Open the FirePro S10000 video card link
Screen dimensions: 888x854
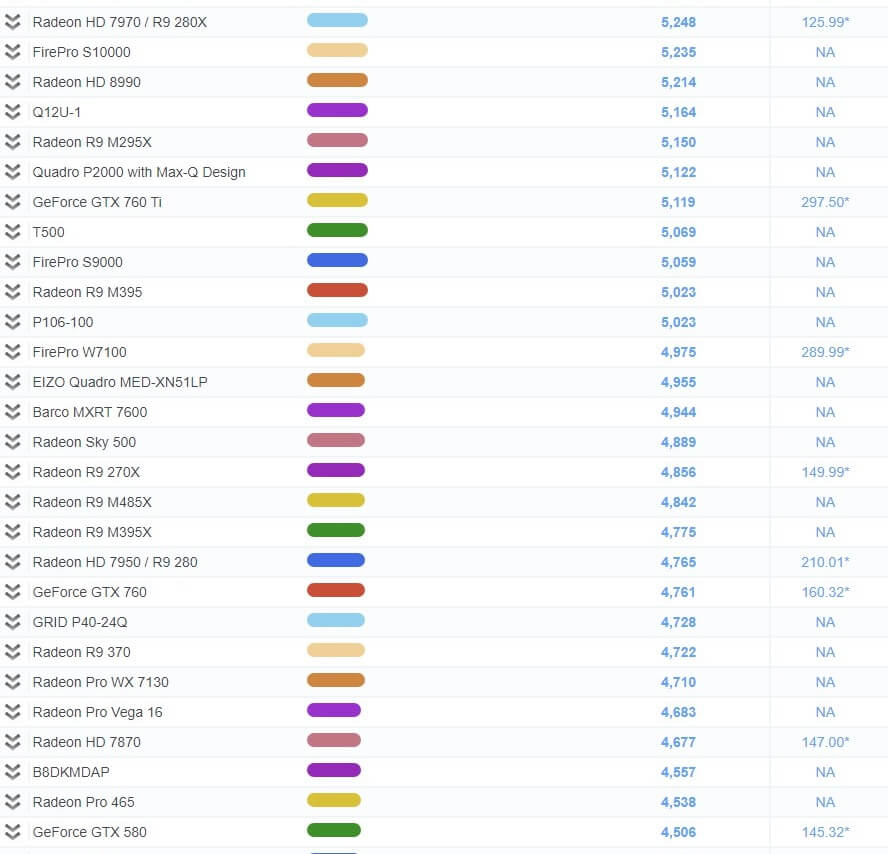[x=82, y=52]
